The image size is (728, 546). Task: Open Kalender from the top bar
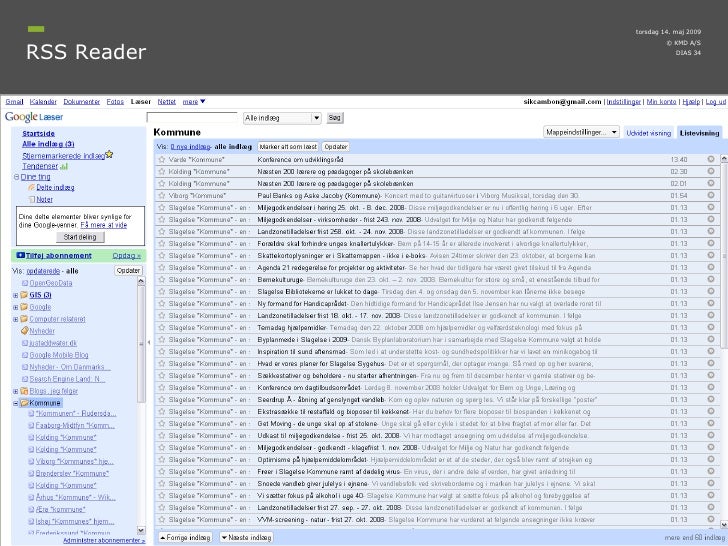coord(43,102)
